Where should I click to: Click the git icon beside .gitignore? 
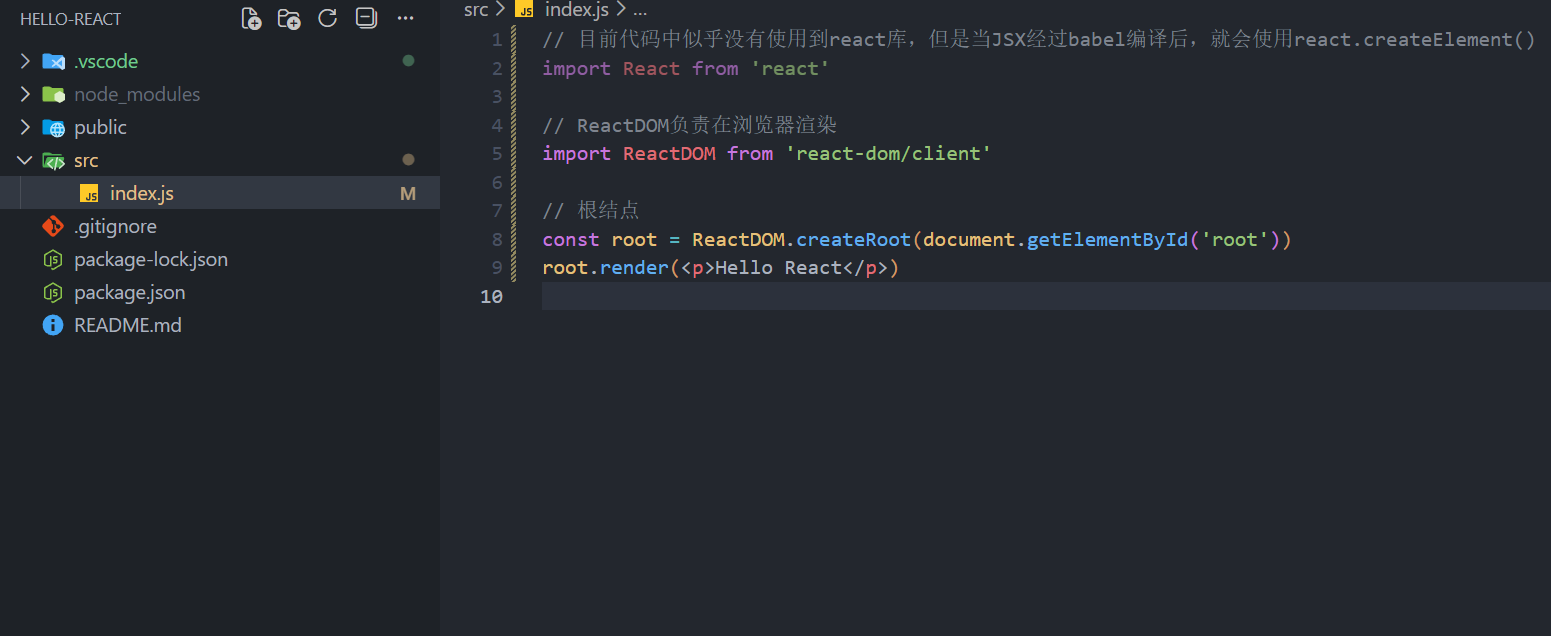tap(53, 226)
